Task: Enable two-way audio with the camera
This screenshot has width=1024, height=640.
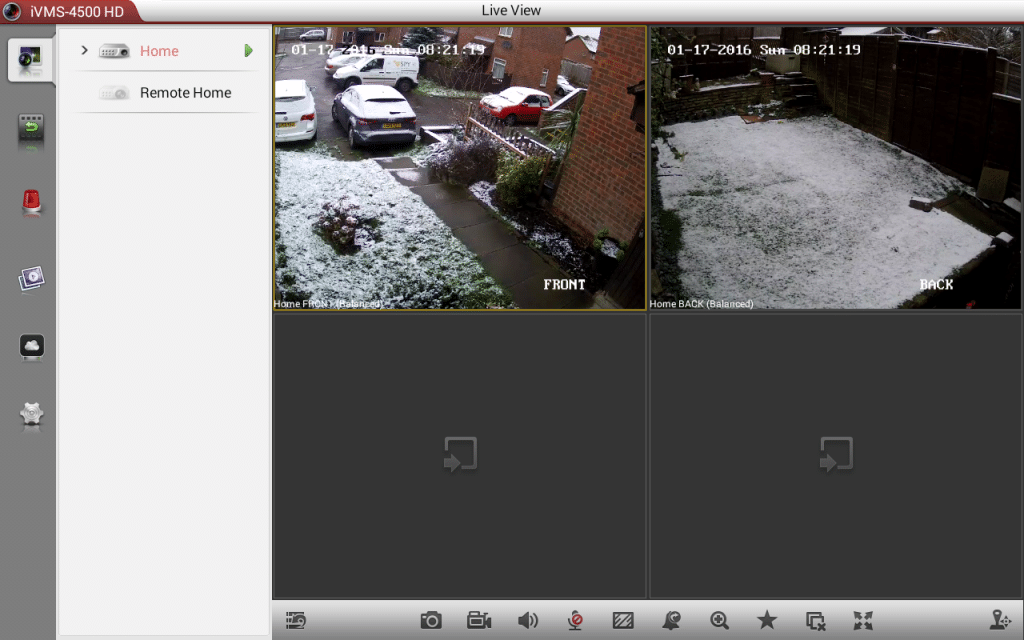Action: pos(575,620)
